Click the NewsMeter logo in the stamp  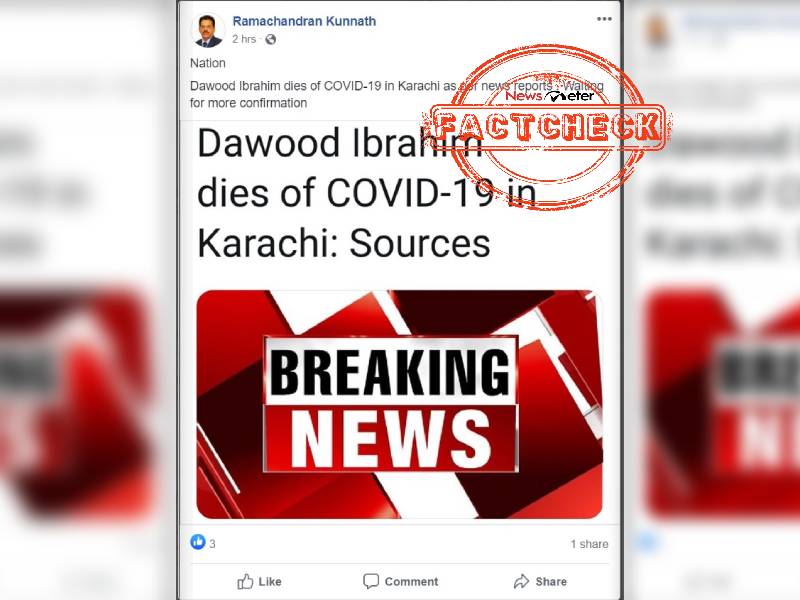pos(549,95)
